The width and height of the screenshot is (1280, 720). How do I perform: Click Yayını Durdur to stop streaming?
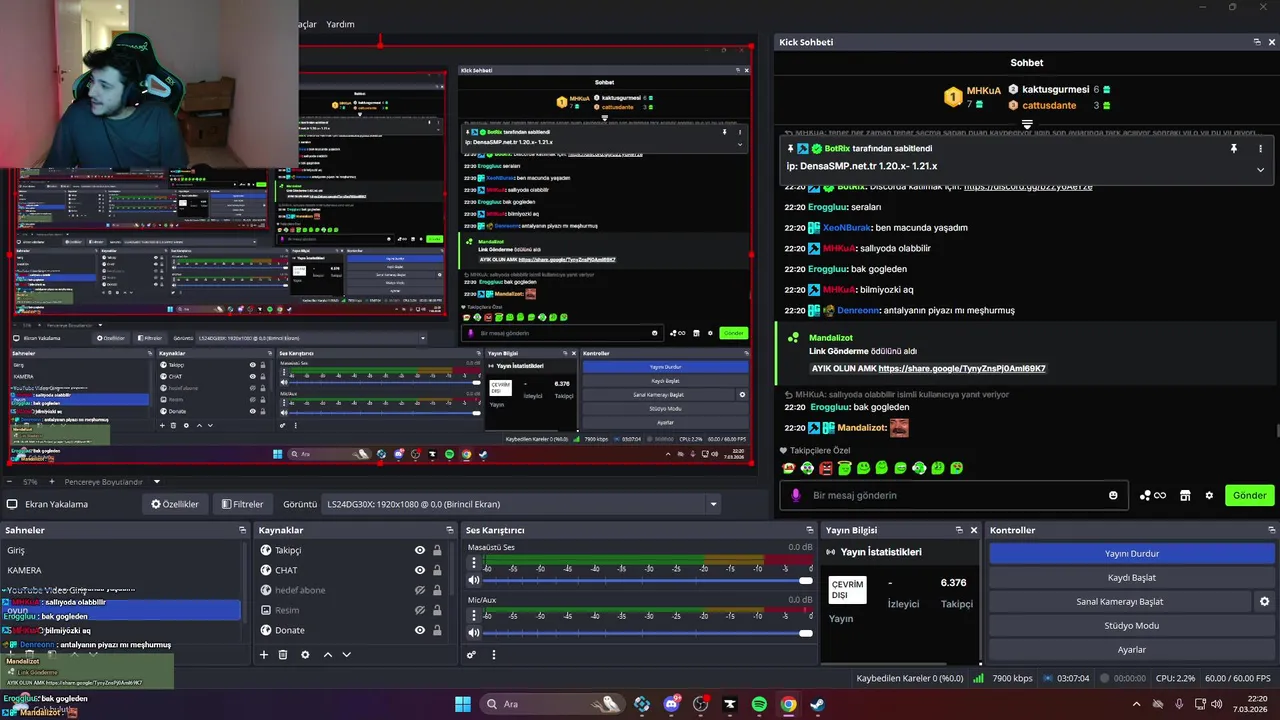coord(1132,553)
